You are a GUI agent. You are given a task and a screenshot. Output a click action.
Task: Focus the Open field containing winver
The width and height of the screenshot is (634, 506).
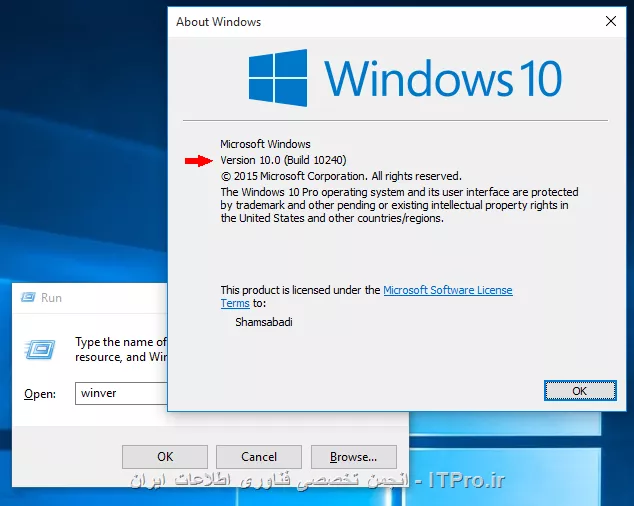point(121,393)
